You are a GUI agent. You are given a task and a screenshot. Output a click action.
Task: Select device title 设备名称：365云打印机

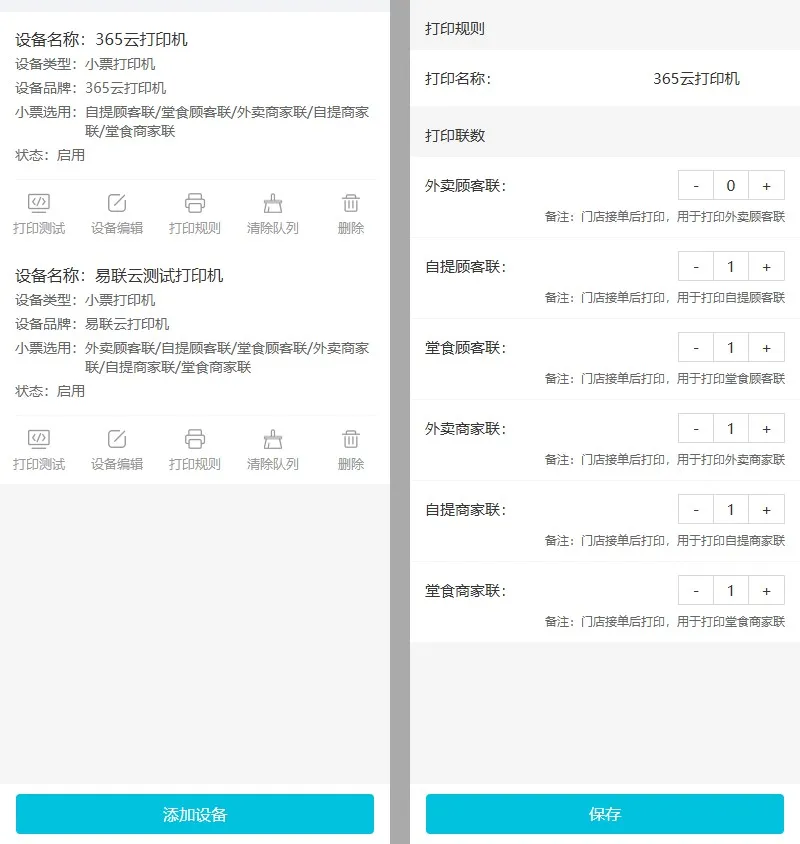[101, 39]
